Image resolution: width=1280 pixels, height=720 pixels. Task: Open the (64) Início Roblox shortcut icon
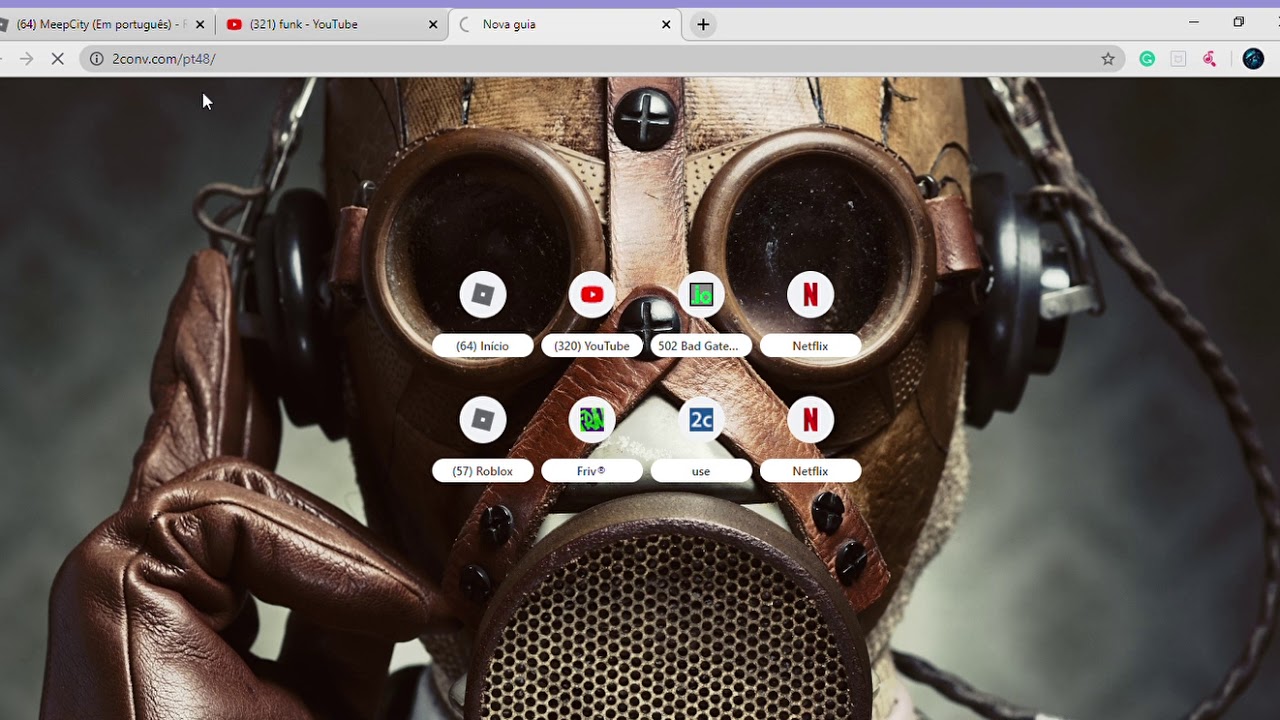(x=483, y=295)
